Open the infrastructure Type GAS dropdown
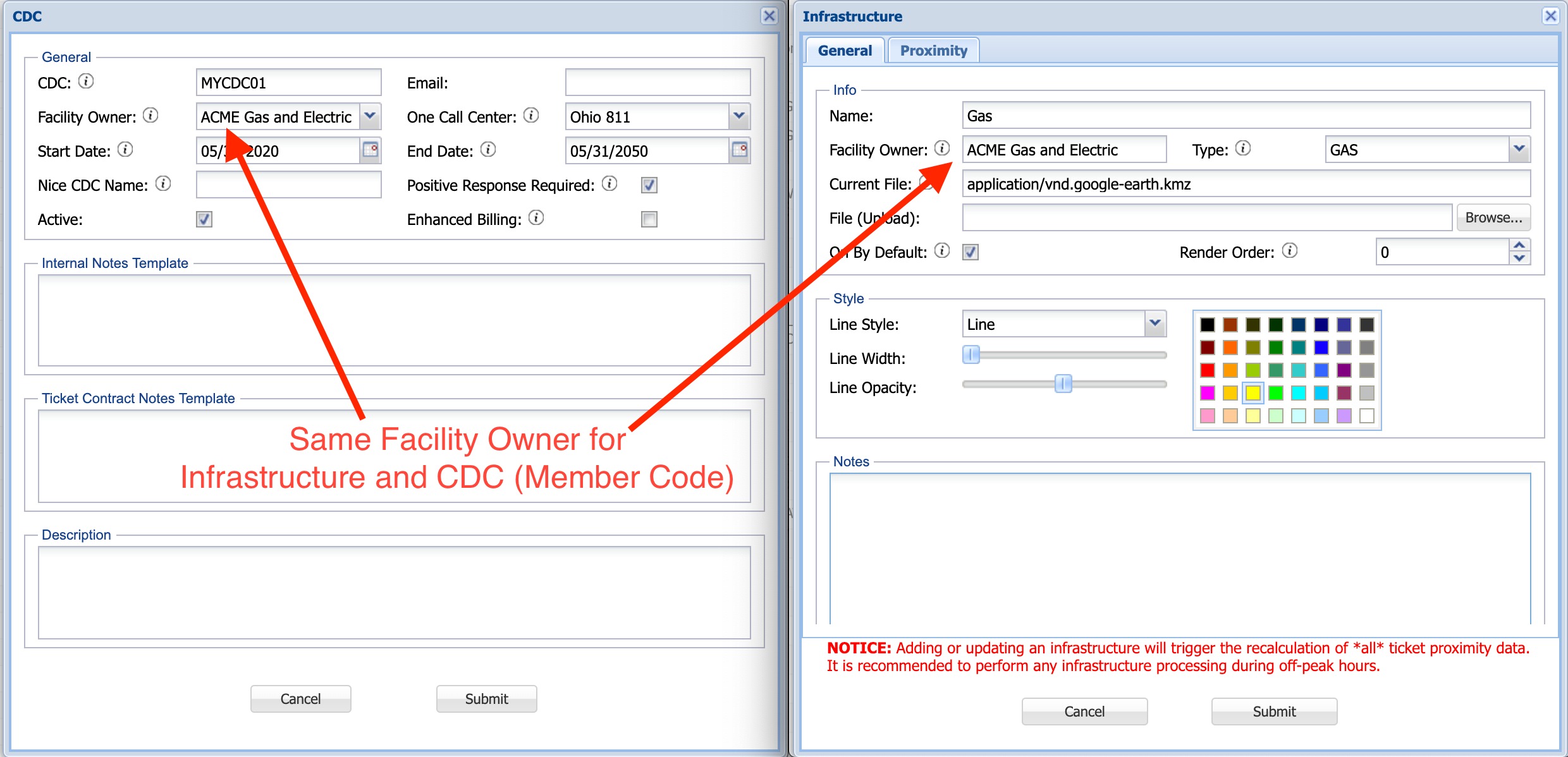This screenshot has height=757, width=1568. 1519,149
